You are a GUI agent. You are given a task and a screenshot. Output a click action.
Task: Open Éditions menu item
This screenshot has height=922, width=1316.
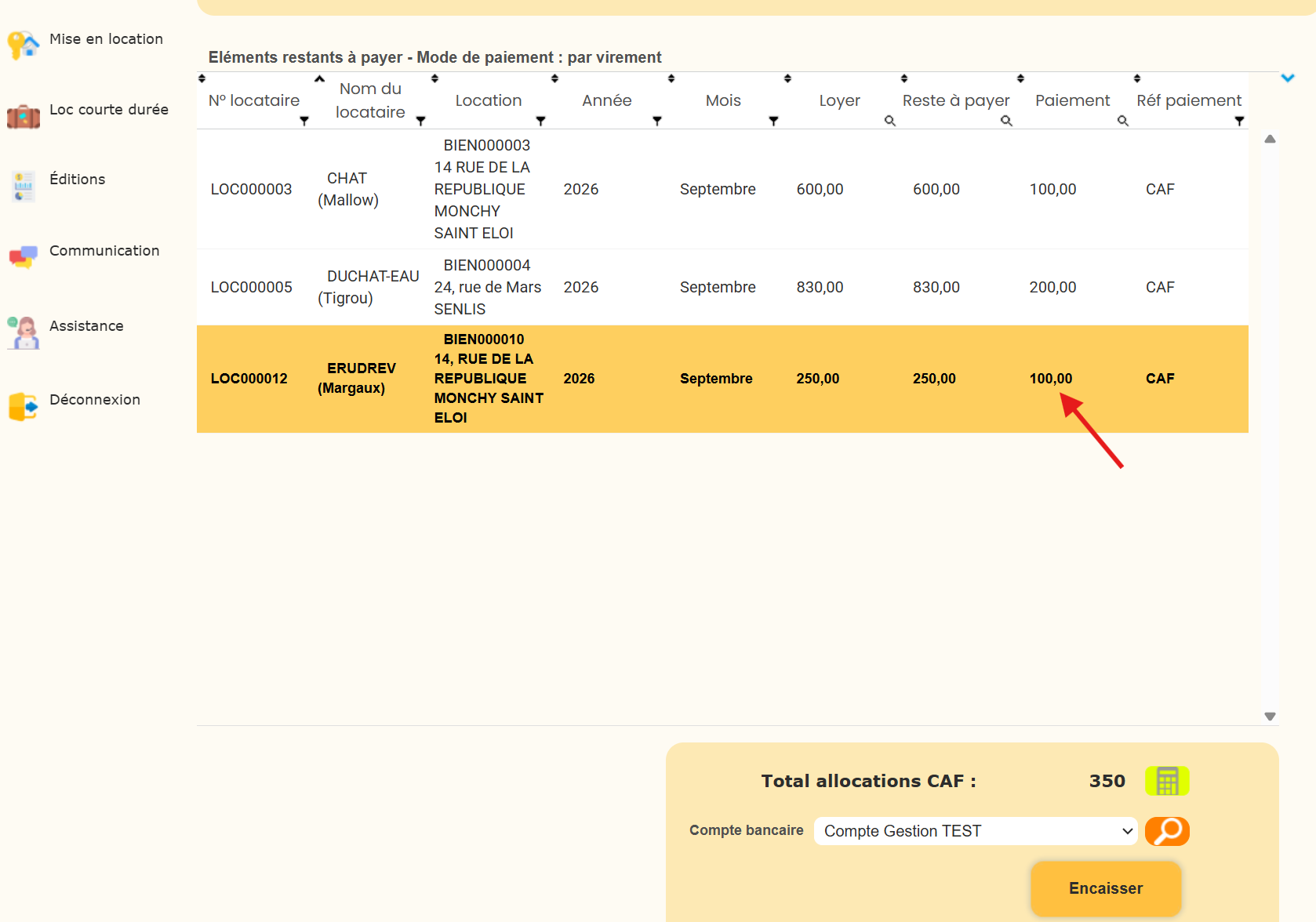(77, 180)
